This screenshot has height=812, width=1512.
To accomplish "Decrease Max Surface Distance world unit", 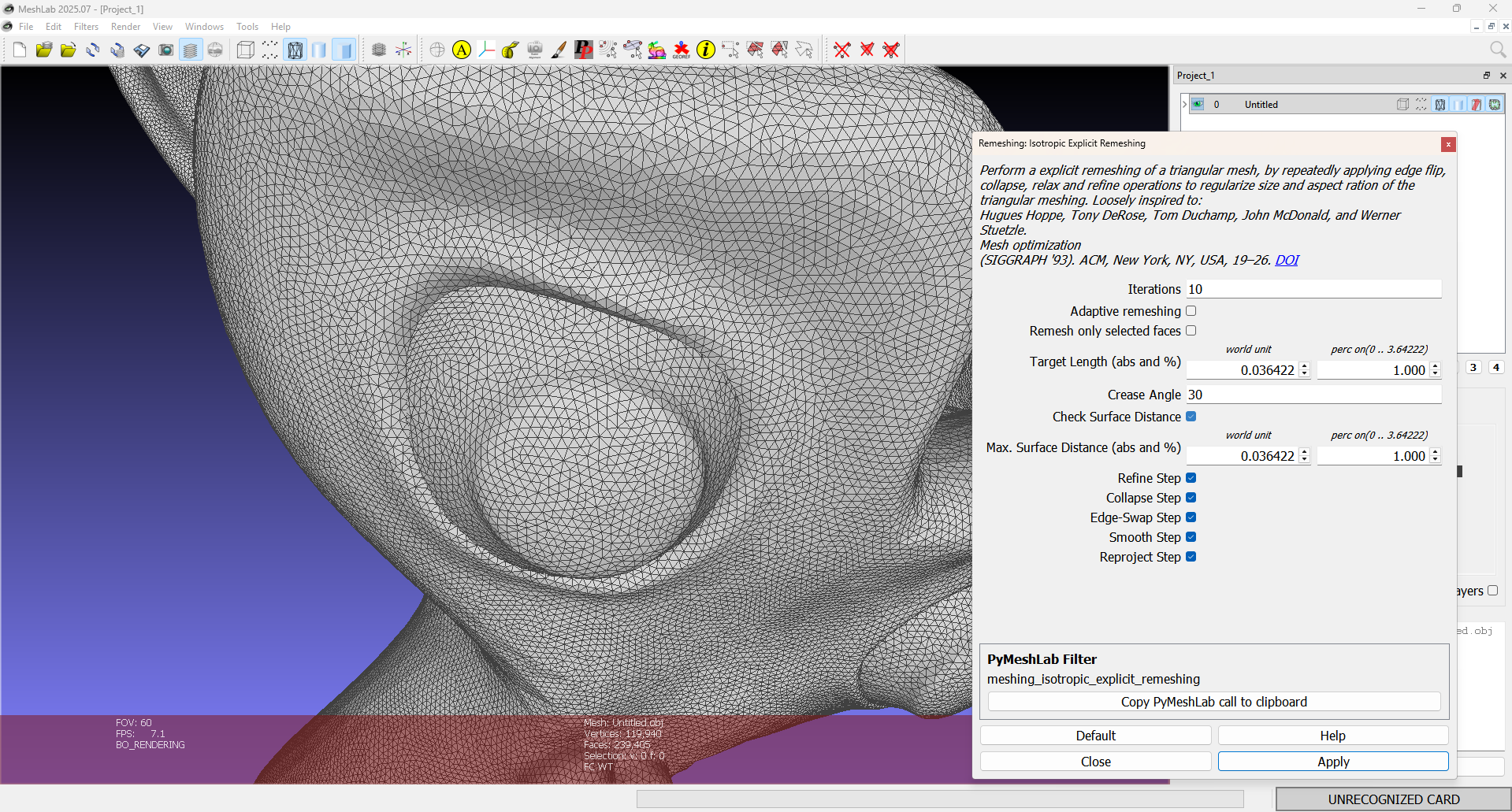I will point(1305,460).
